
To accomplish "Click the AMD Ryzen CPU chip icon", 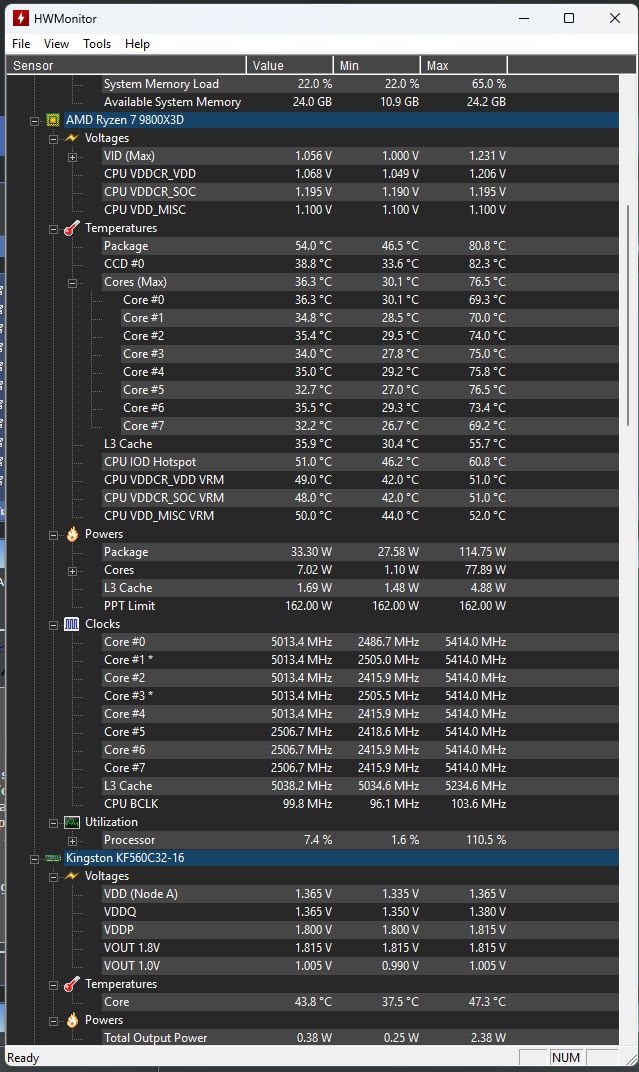I will [x=53, y=120].
